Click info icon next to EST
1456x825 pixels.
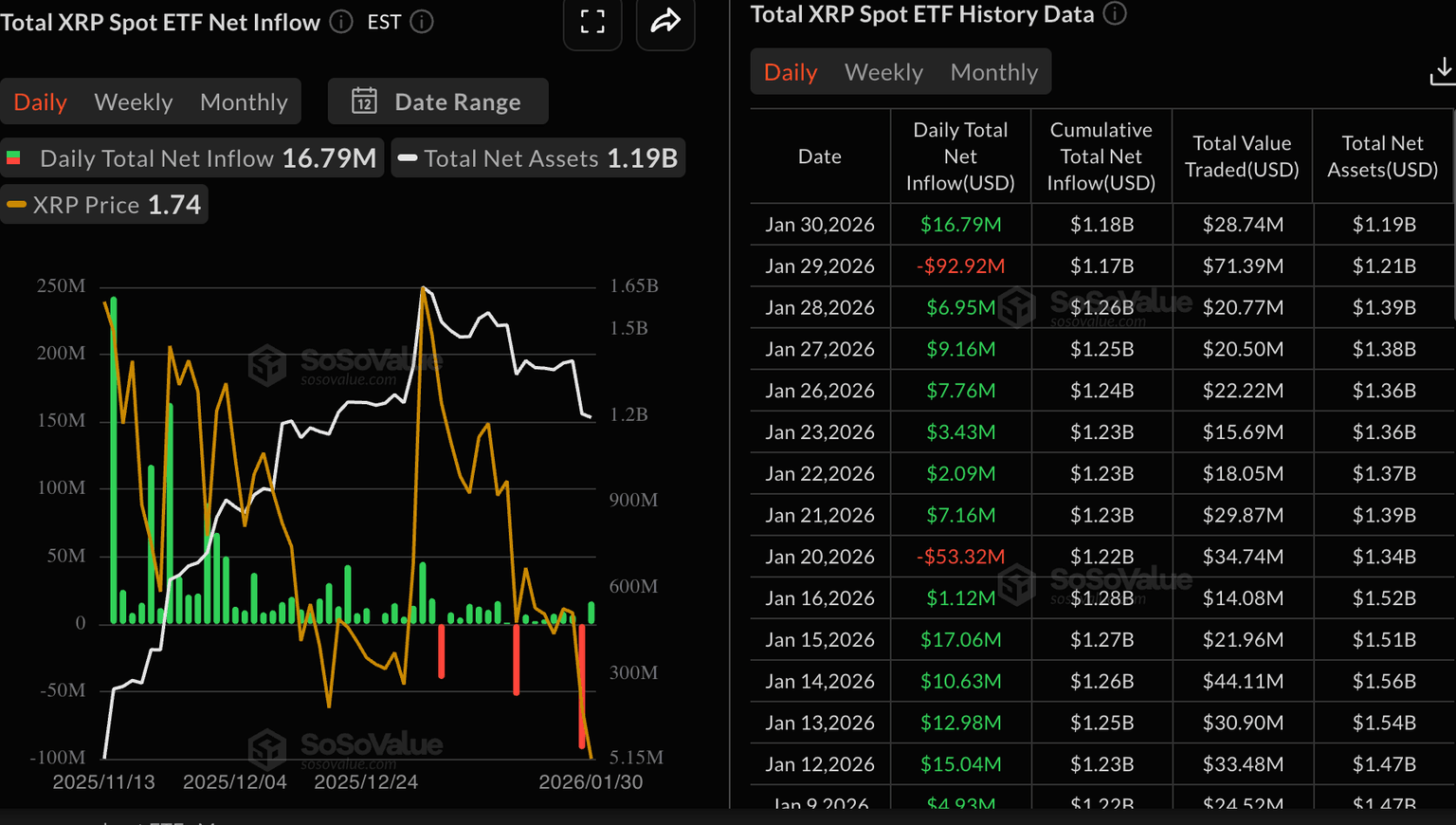click(x=422, y=22)
